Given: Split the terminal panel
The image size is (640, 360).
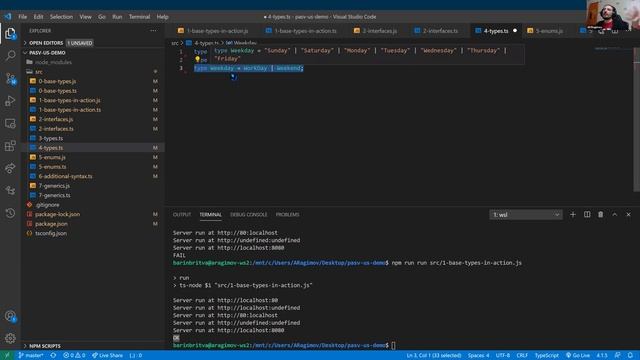Looking at the screenshot, I should [587, 215].
